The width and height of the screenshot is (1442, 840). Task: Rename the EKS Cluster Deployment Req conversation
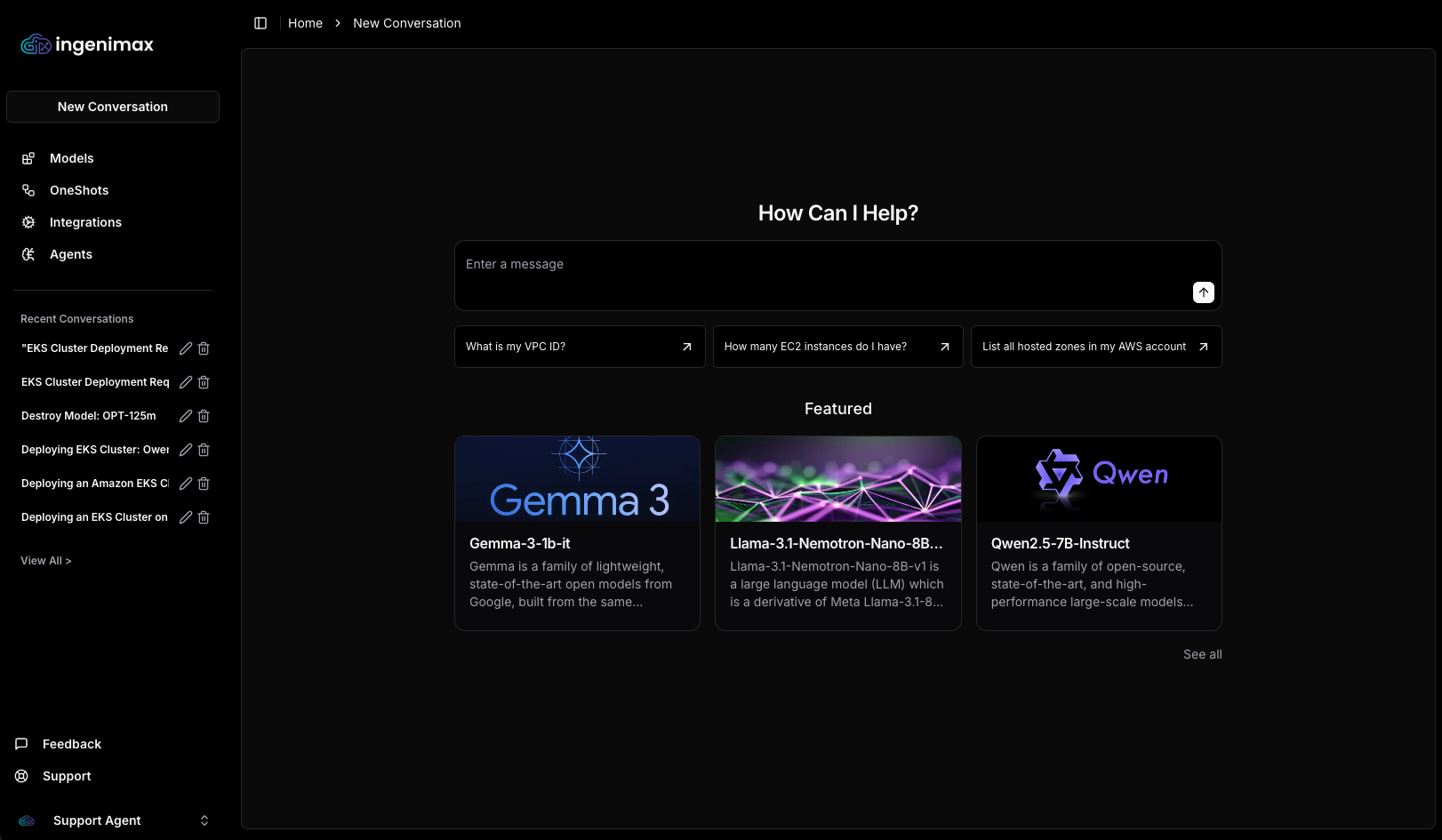(x=186, y=382)
